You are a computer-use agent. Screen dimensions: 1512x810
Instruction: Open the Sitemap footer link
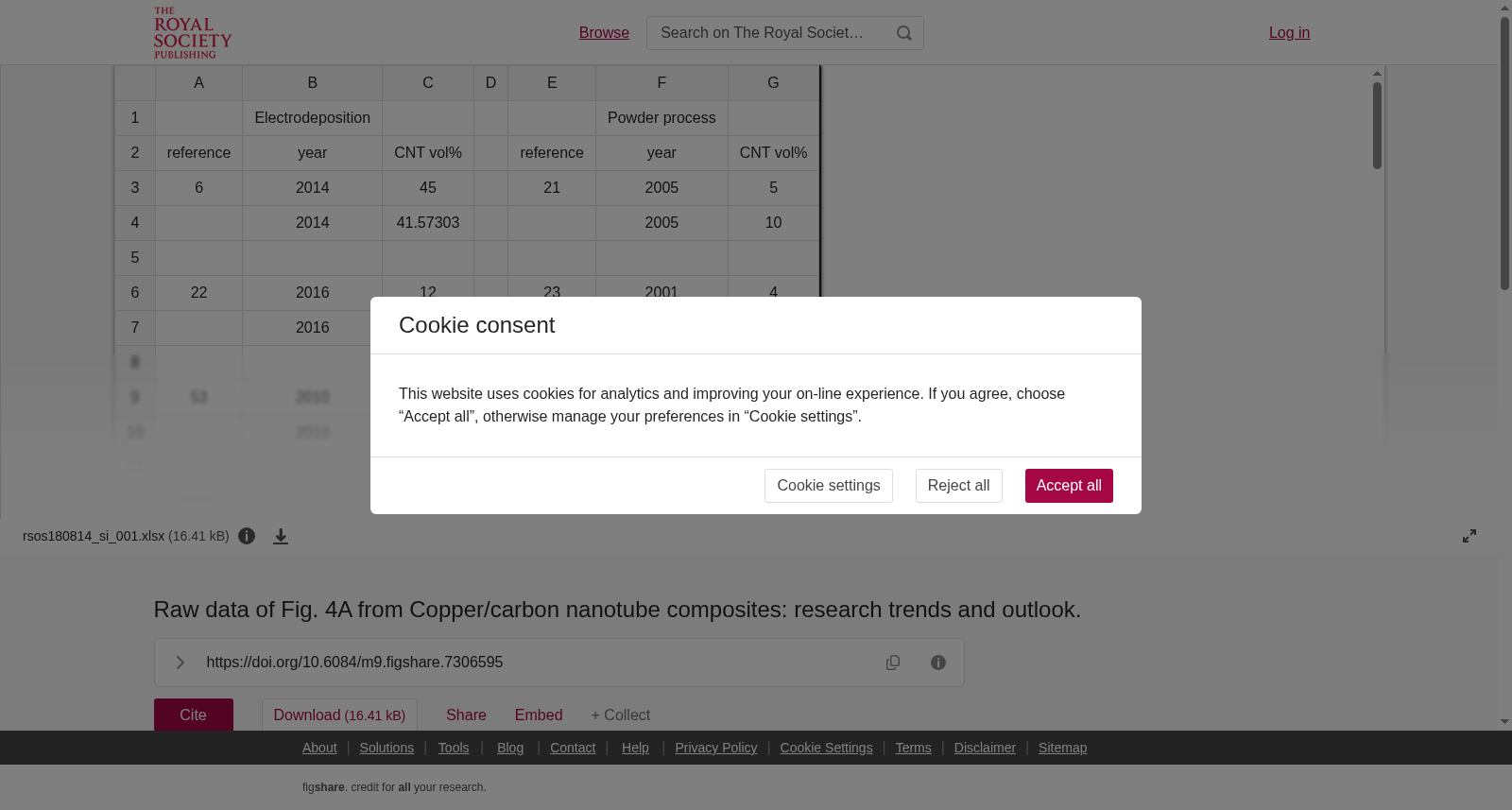coord(1062,748)
